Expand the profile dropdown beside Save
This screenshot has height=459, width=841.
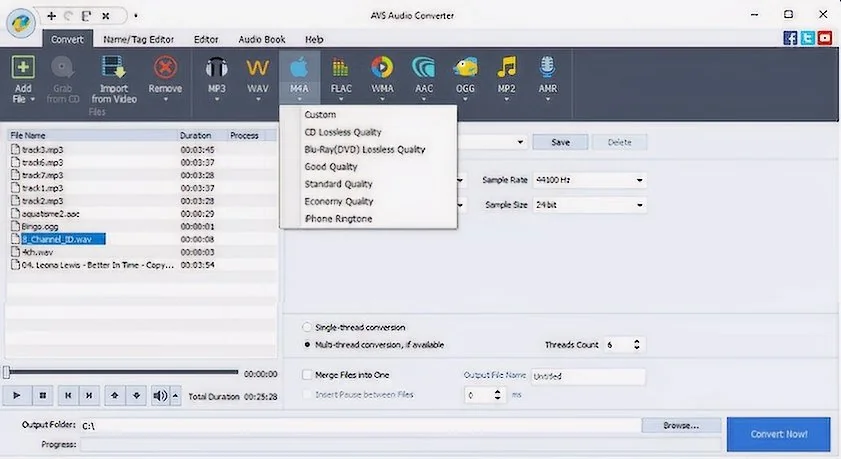(x=520, y=142)
